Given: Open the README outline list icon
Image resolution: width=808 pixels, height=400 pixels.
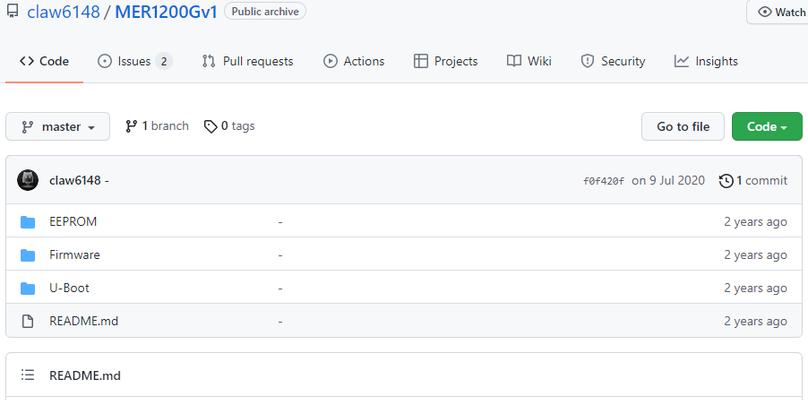Looking at the screenshot, I should tap(28, 375).
